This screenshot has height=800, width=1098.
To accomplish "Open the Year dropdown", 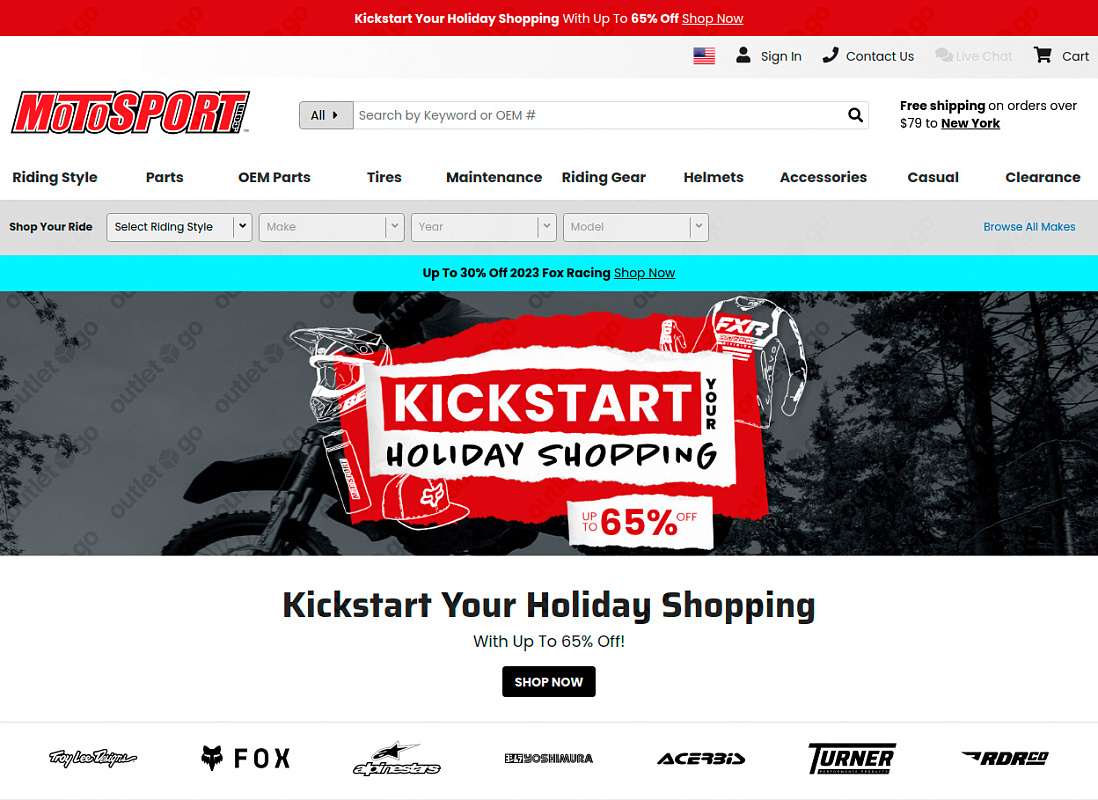I will coord(483,227).
